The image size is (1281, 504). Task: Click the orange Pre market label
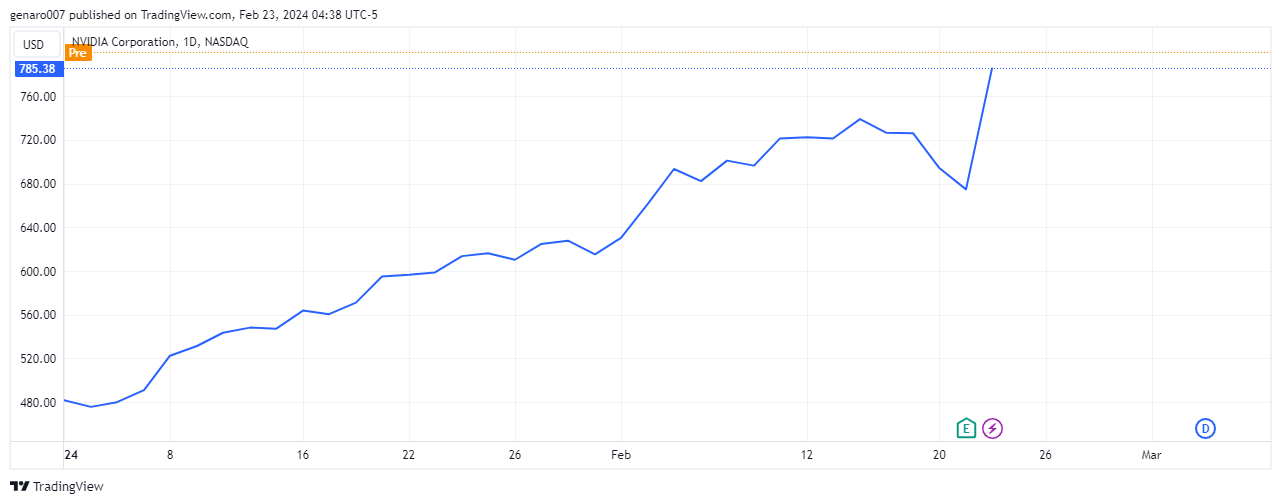(78, 53)
